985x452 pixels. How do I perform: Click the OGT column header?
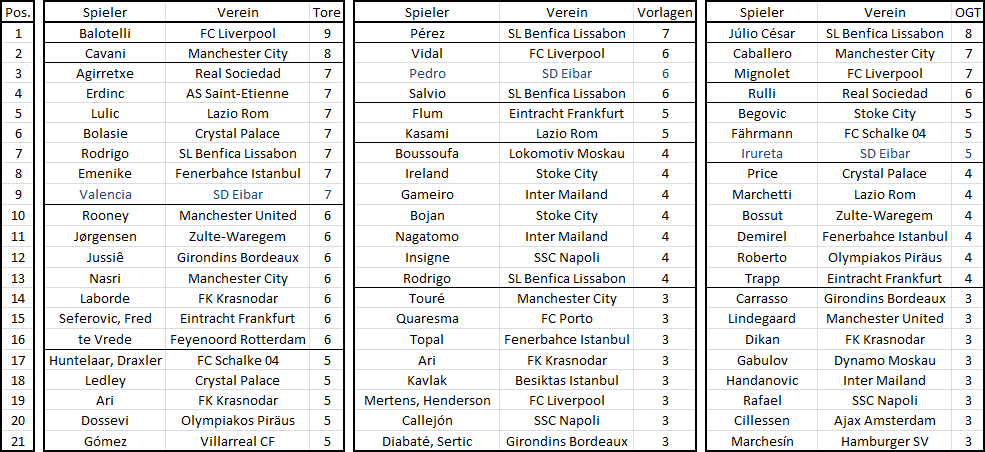pos(968,12)
